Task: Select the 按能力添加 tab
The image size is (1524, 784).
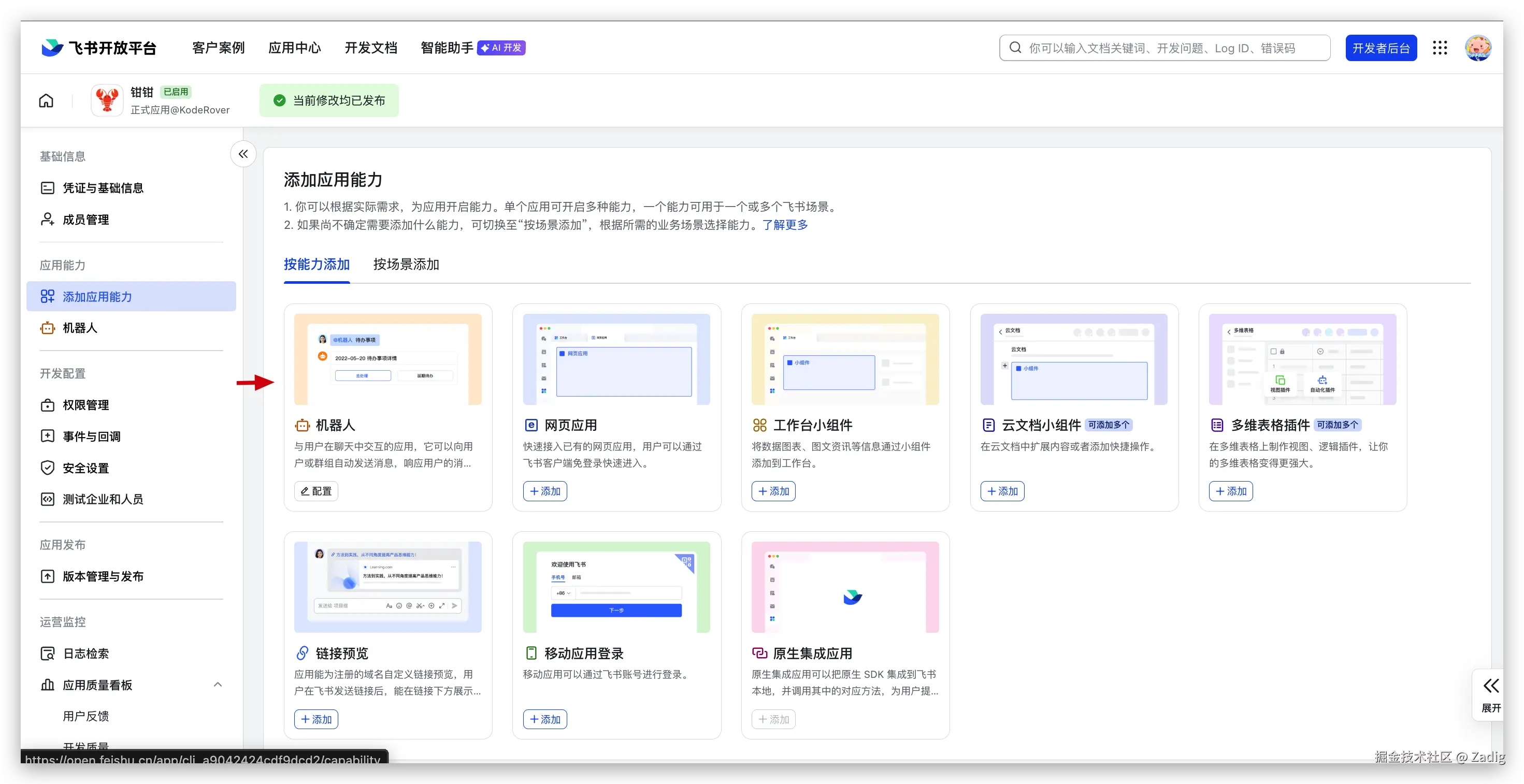Action: click(317, 264)
